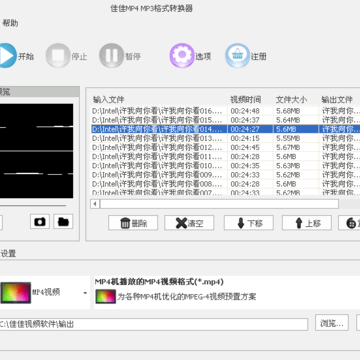360x360 pixels.
Task: Click the MP4视频 colorful format thumbnail
Action: [16, 293]
